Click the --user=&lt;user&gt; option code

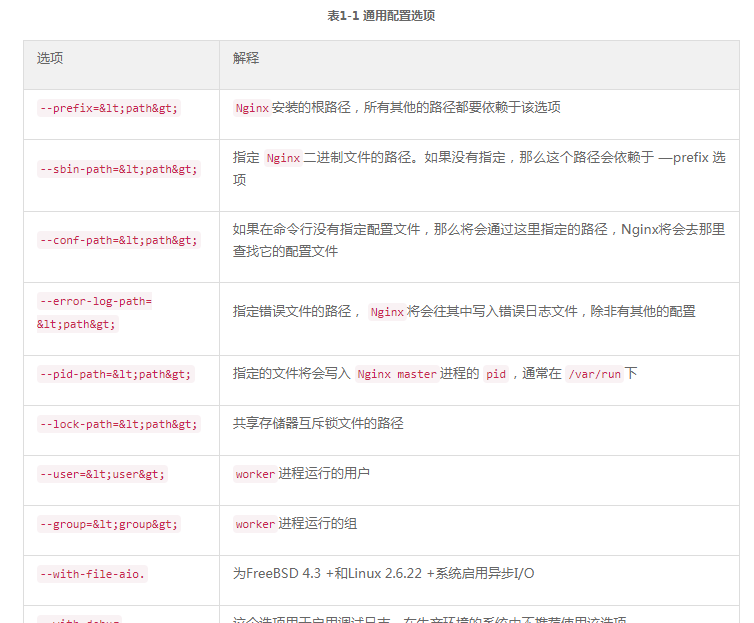(x=102, y=474)
